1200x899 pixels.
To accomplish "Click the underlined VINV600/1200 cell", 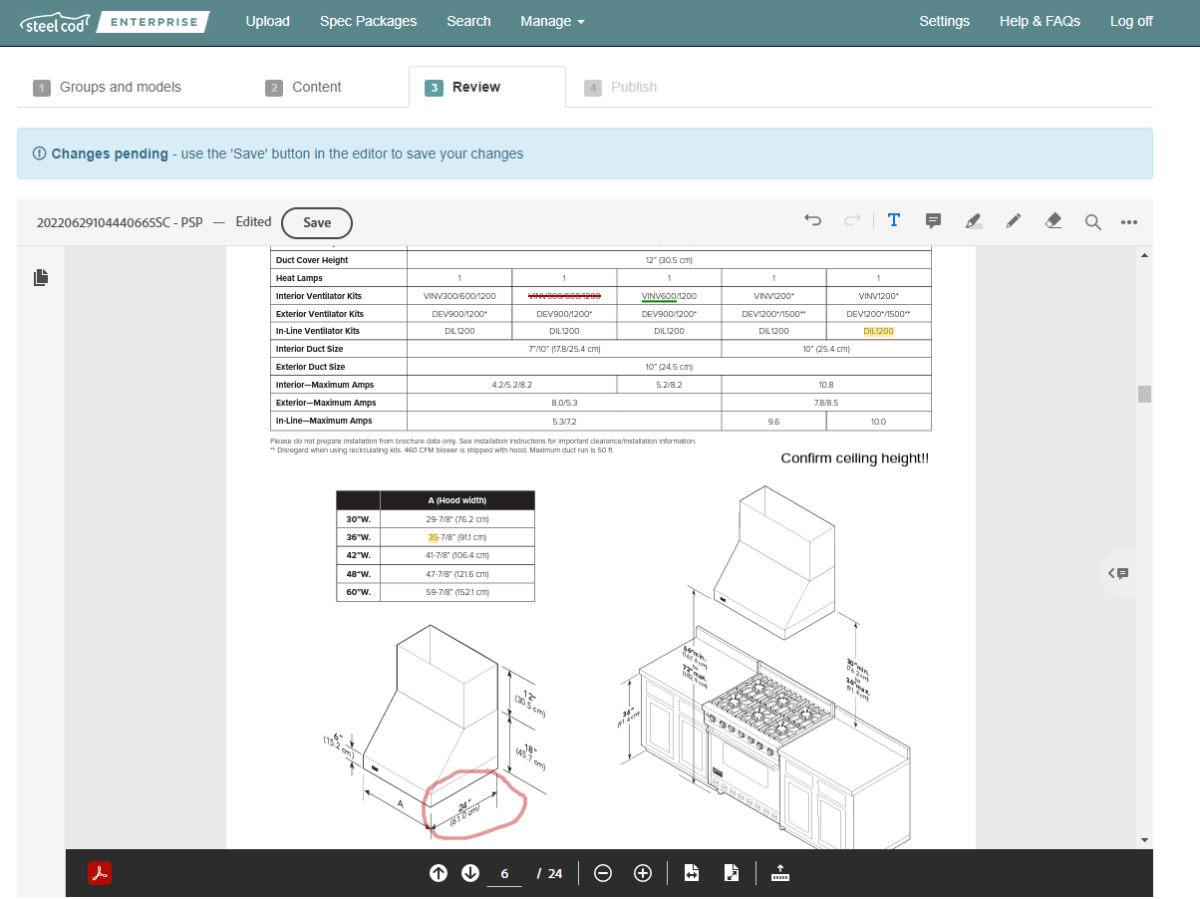I will tap(669, 296).
